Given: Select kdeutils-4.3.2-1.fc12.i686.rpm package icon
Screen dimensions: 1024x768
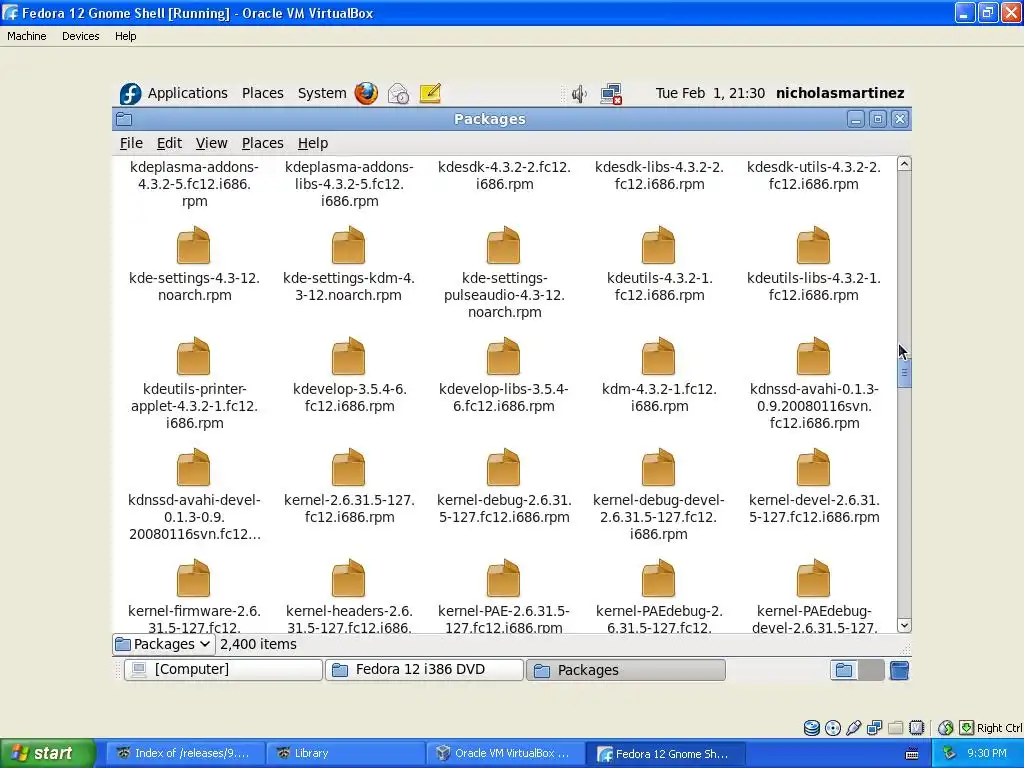Looking at the screenshot, I should coord(658,245).
